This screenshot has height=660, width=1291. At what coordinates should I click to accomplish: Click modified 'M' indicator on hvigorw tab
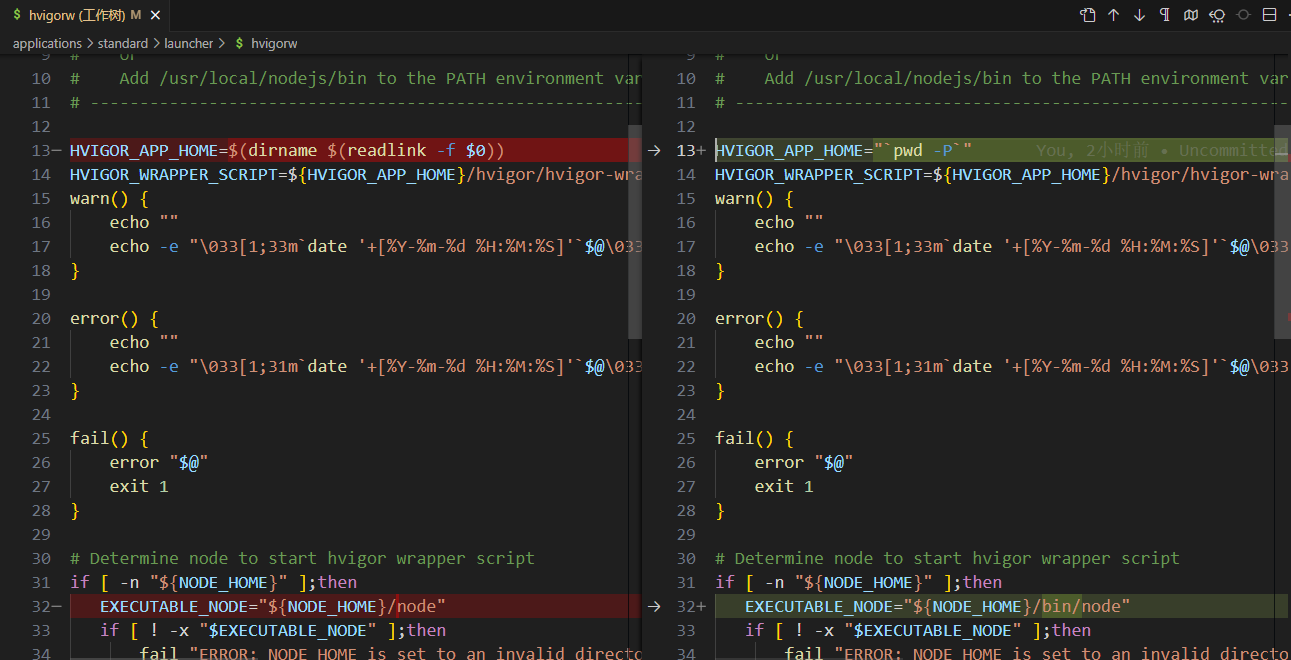point(136,15)
